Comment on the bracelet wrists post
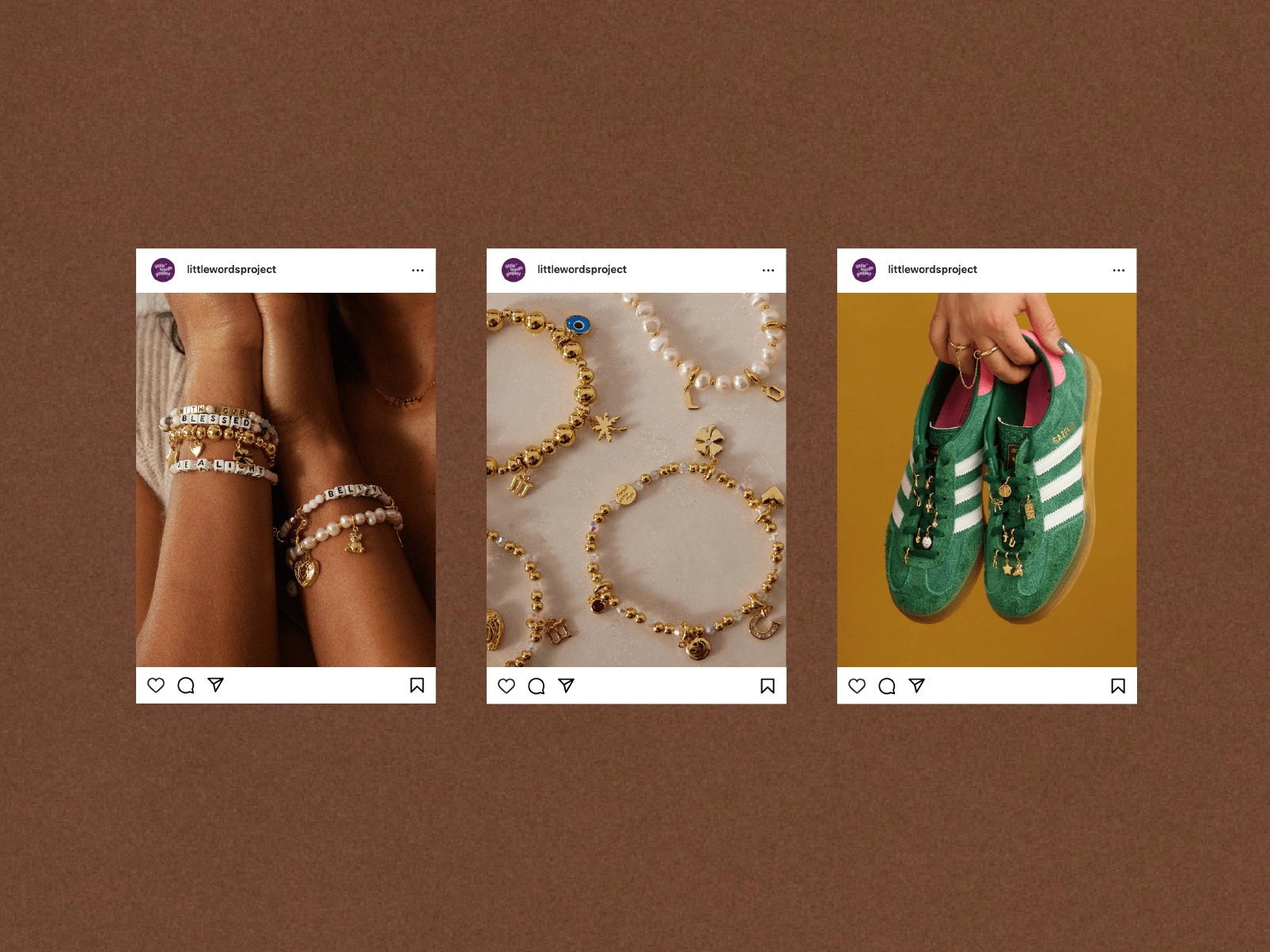 186,685
